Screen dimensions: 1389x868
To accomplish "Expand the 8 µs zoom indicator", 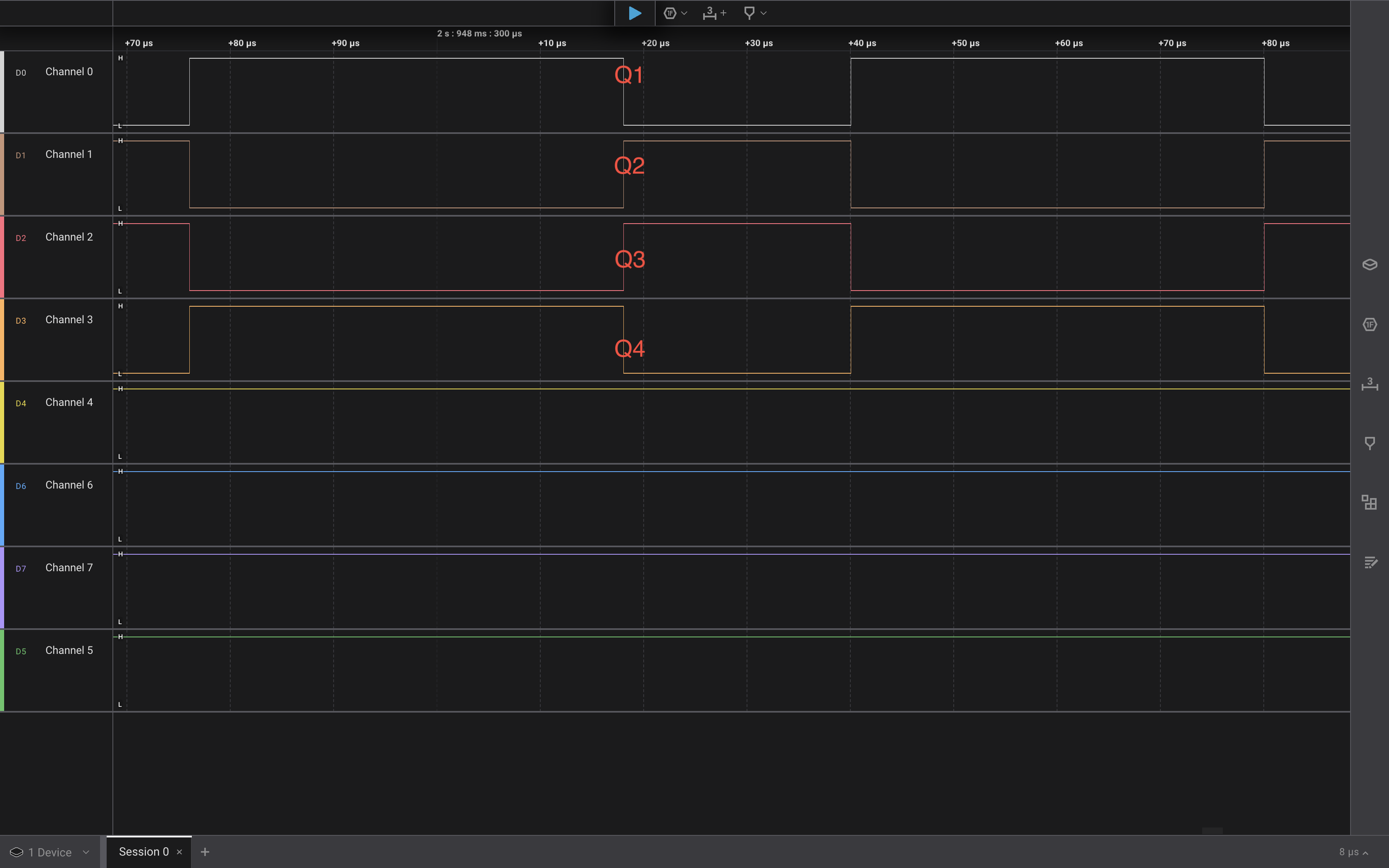I will pos(1353,852).
